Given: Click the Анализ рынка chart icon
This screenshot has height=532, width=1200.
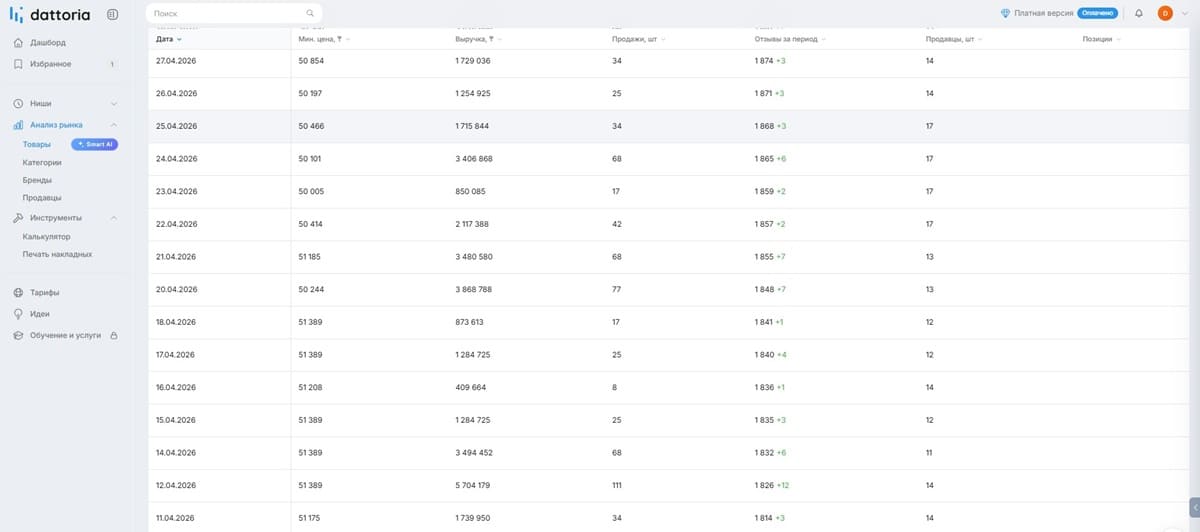Looking at the screenshot, I should (x=18, y=125).
